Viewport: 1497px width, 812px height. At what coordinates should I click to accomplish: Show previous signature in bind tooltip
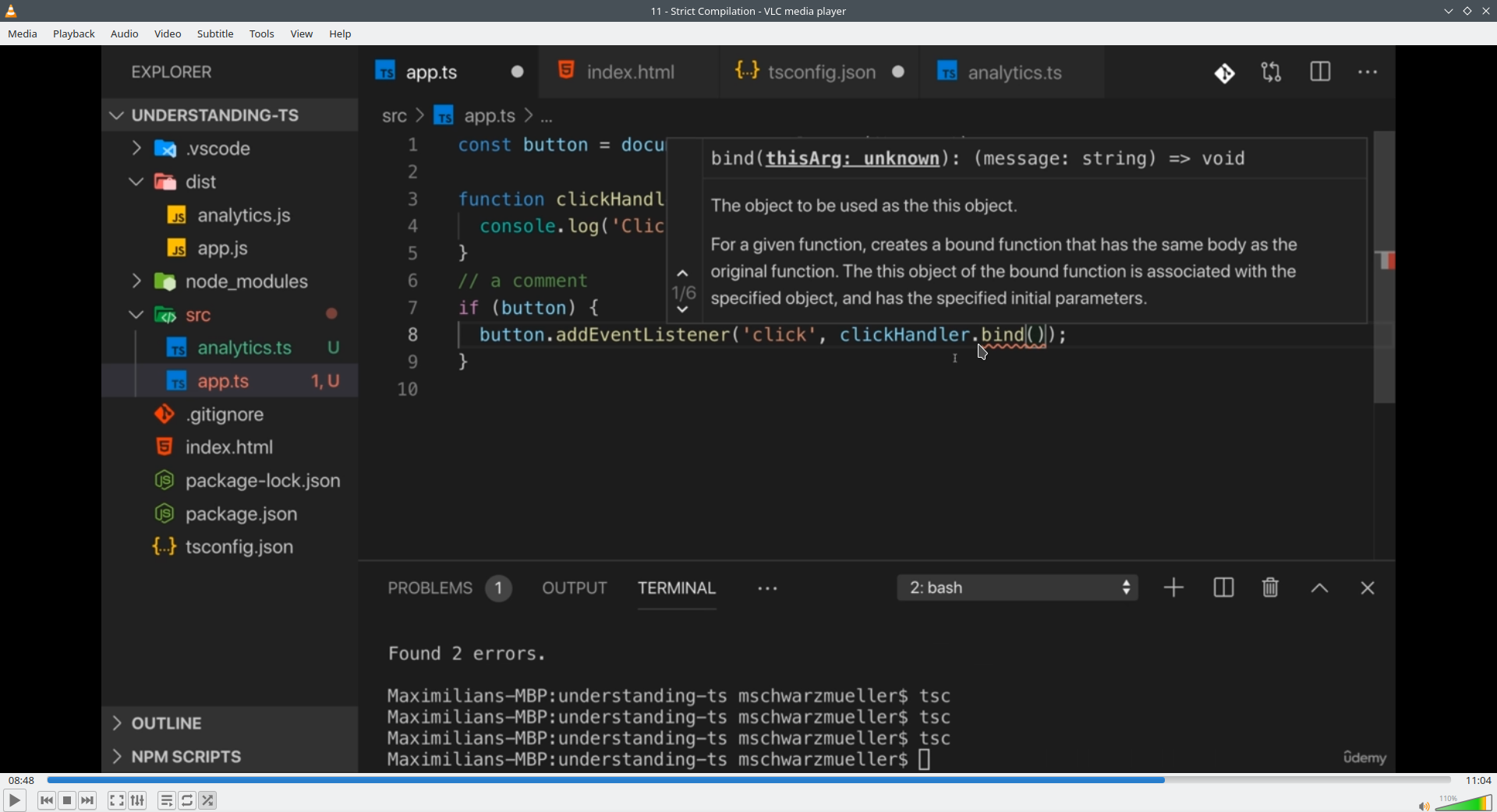coord(683,274)
